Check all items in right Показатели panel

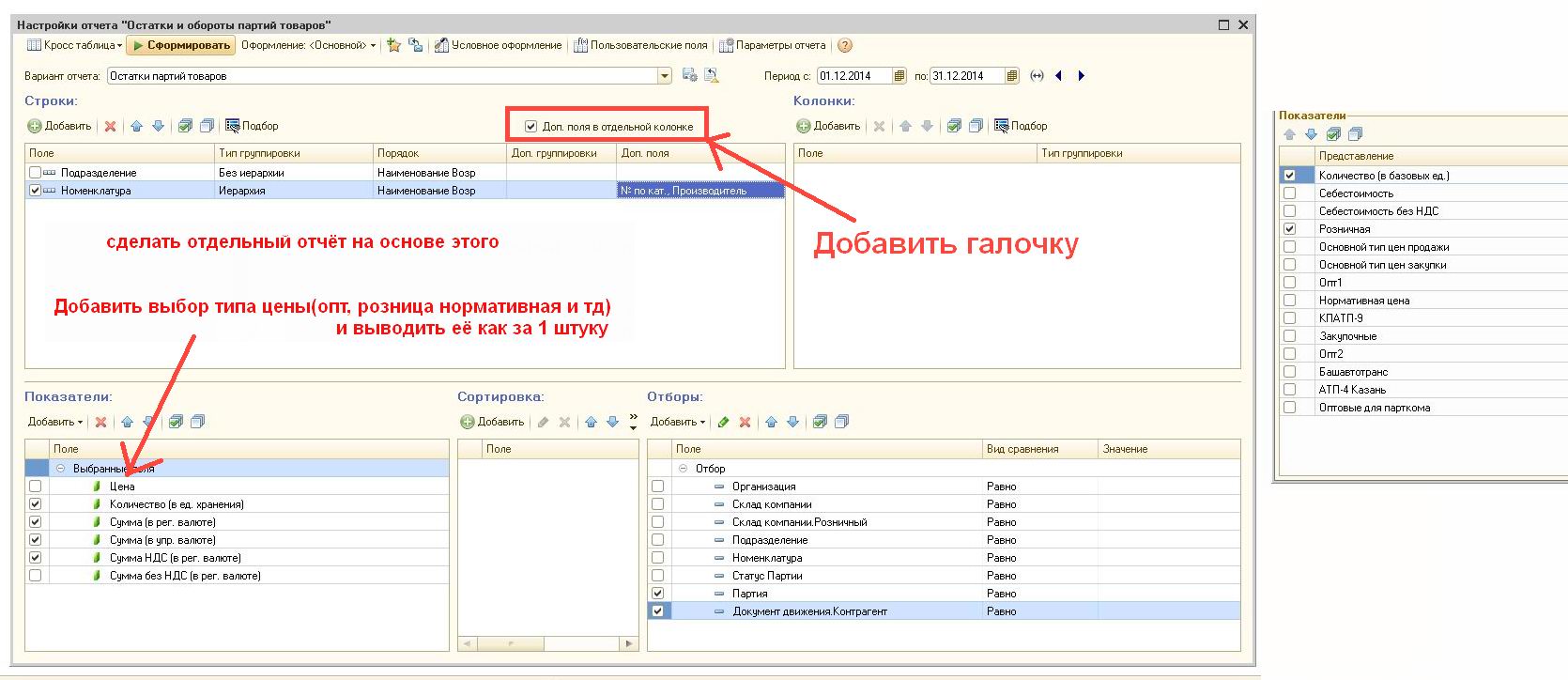[1332, 134]
